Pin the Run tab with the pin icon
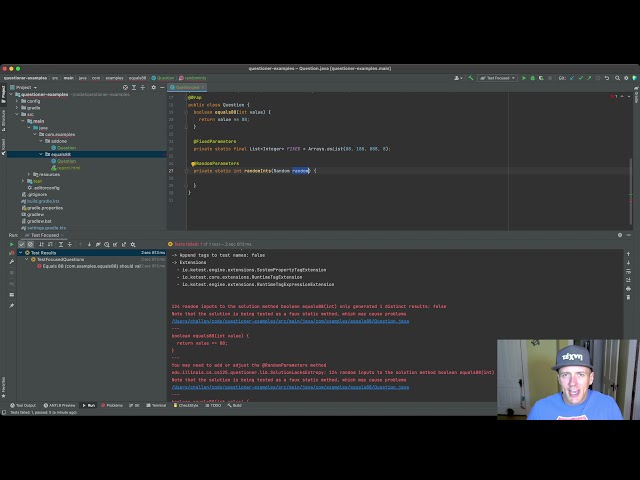The image size is (640, 480). (11, 305)
